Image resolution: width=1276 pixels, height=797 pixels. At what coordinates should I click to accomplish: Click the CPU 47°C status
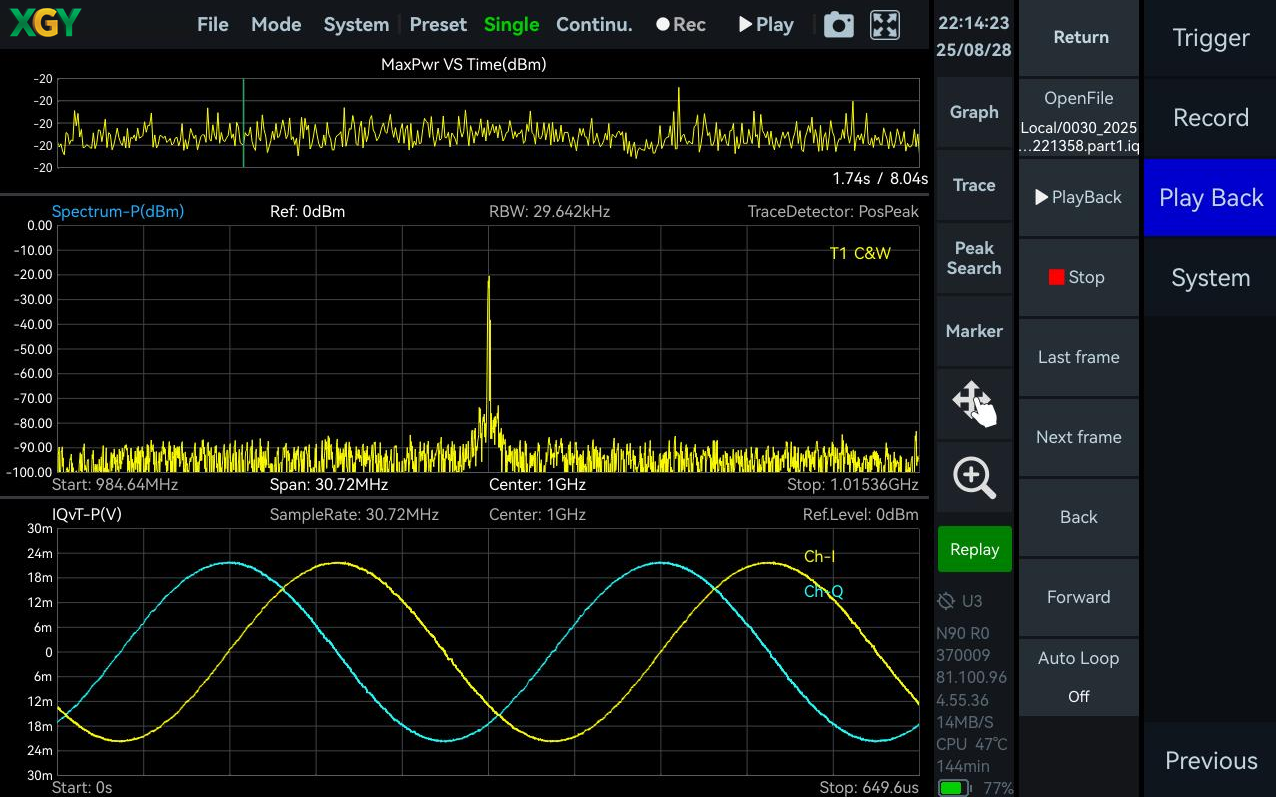coord(971,745)
